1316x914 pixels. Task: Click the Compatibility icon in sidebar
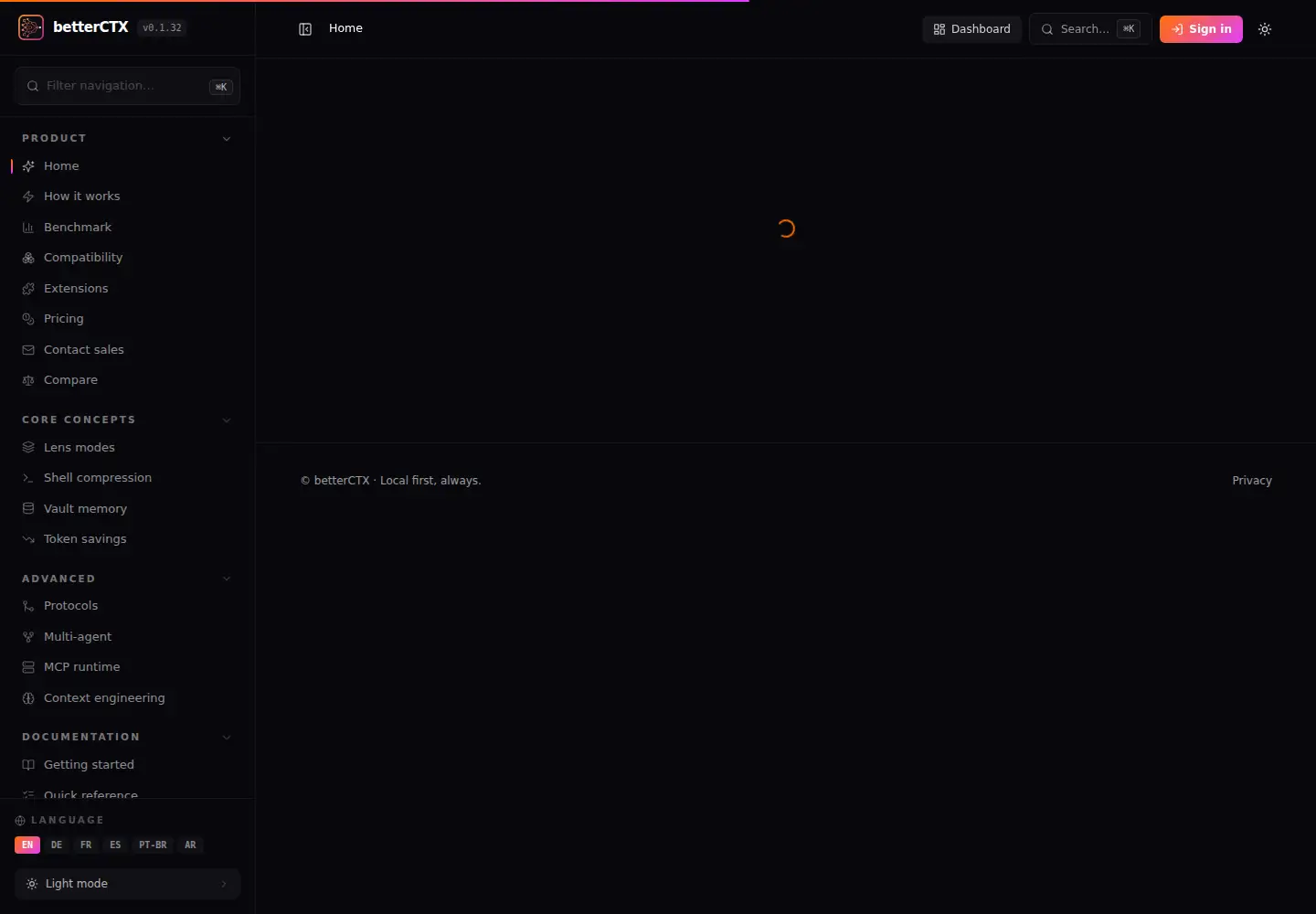[28, 258]
